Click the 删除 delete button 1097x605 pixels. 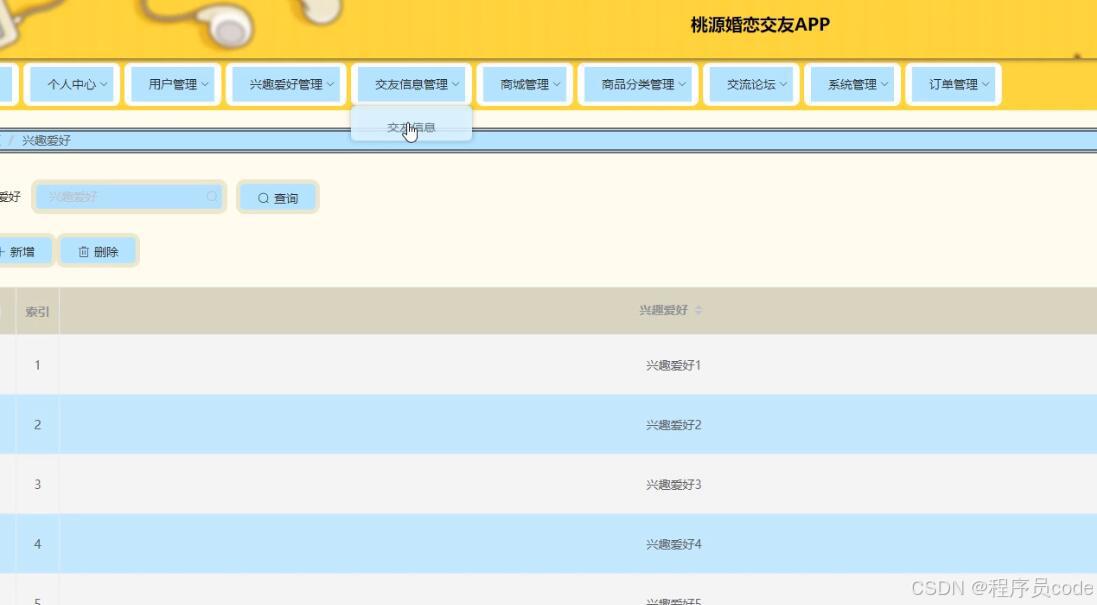98,252
